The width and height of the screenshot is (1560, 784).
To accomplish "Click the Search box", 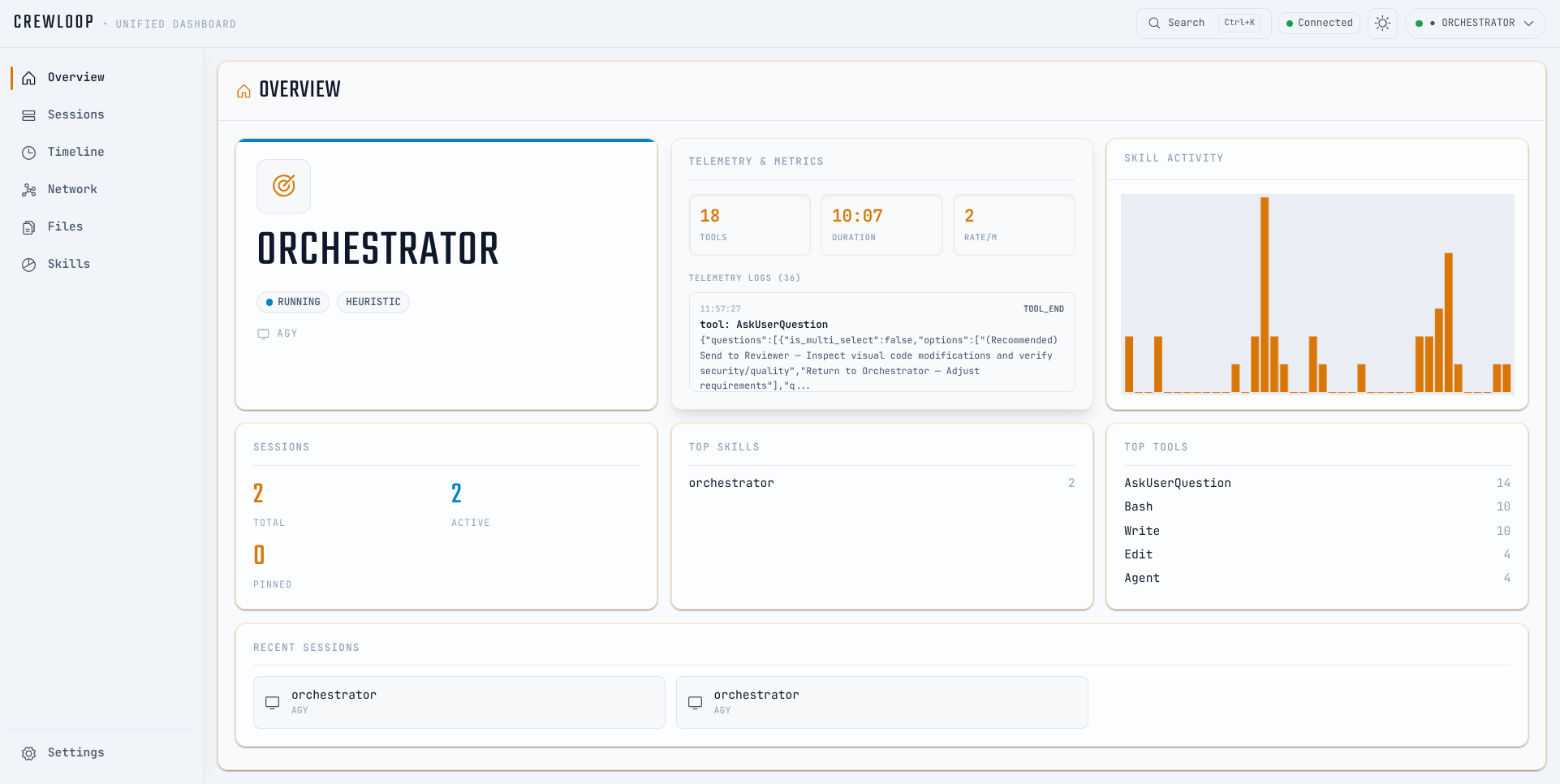I will tap(1204, 23).
